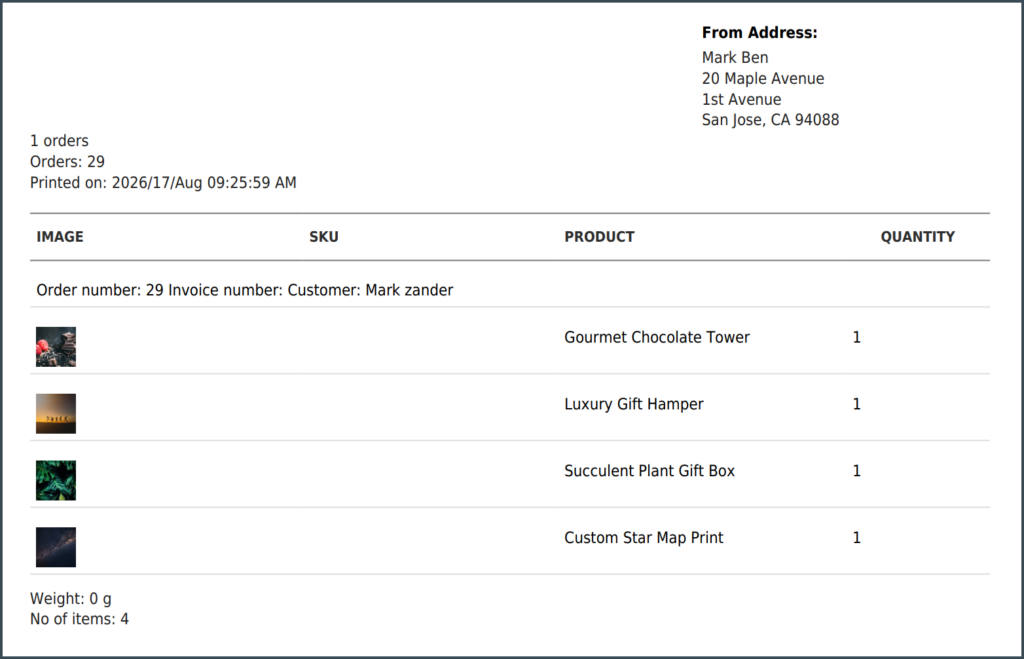The height and width of the screenshot is (659, 1024).
Task: Click the Custom Star Map Print thumbnail
Action: pos(56,547)
